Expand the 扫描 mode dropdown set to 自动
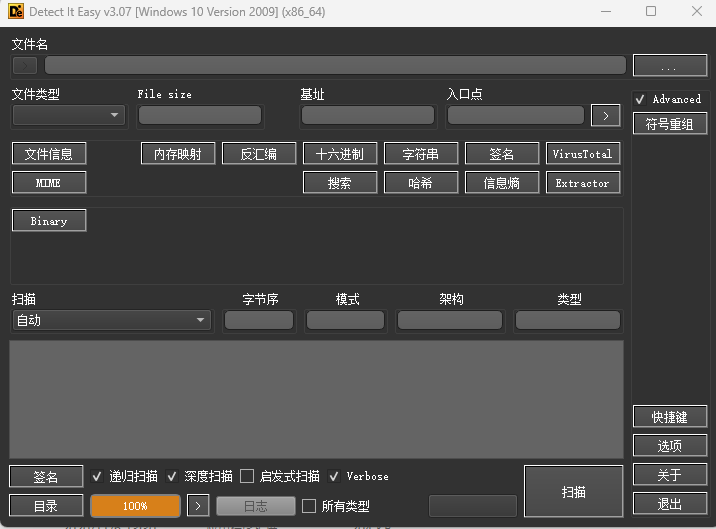Image resolution: width=716 pixels, height=529 pixels. (x=111, y=320)
